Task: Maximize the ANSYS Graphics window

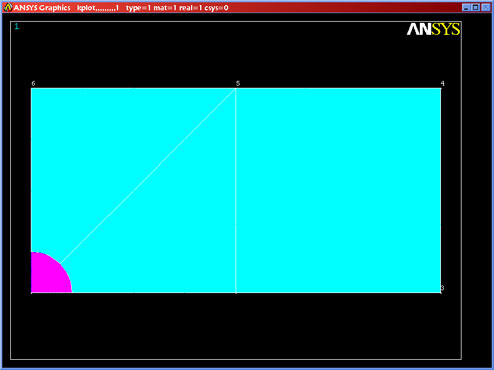Action: (x=476, y=7)
